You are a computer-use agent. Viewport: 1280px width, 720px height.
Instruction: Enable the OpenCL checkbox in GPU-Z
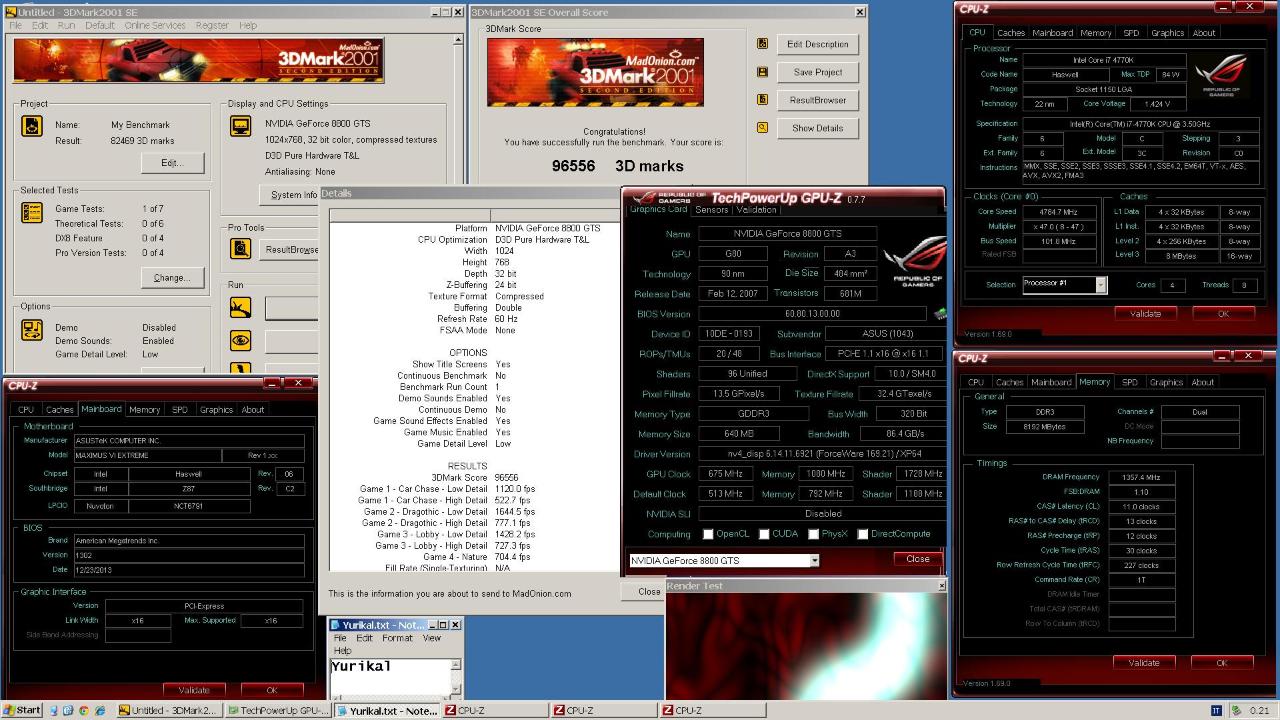[x=708, y=534]
